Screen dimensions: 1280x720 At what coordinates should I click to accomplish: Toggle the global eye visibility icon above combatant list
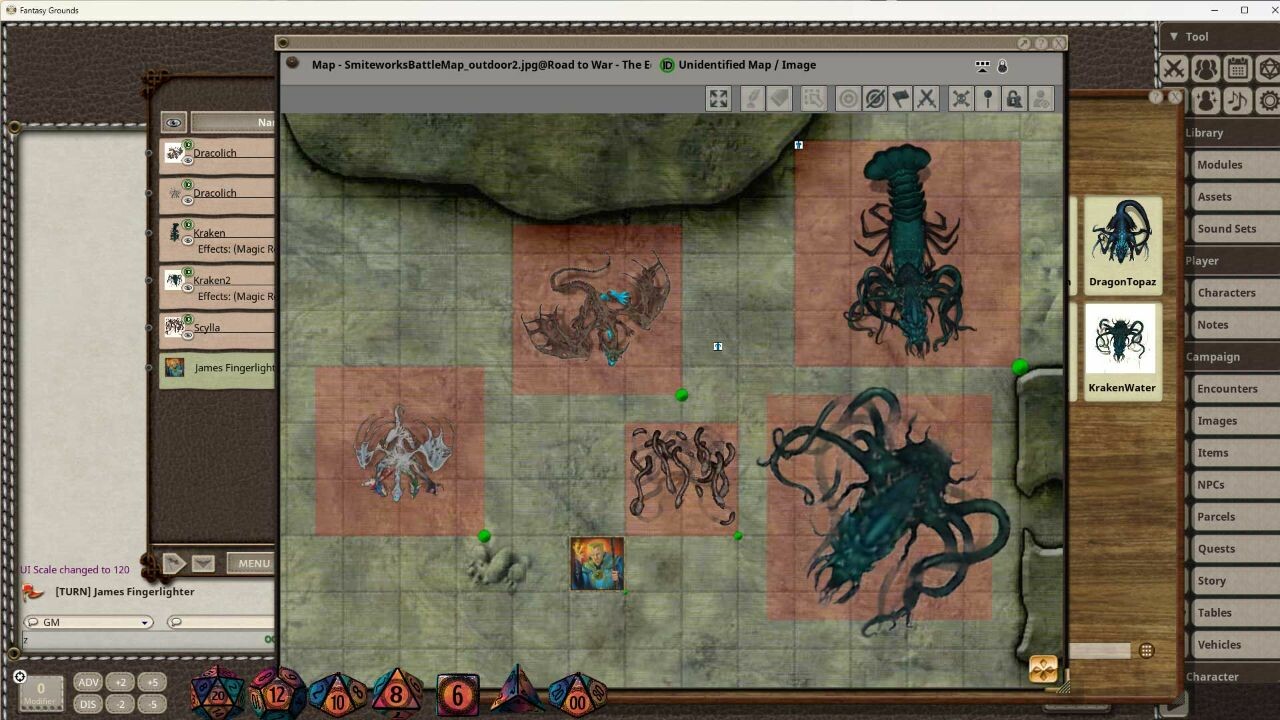tap(173, 121)
